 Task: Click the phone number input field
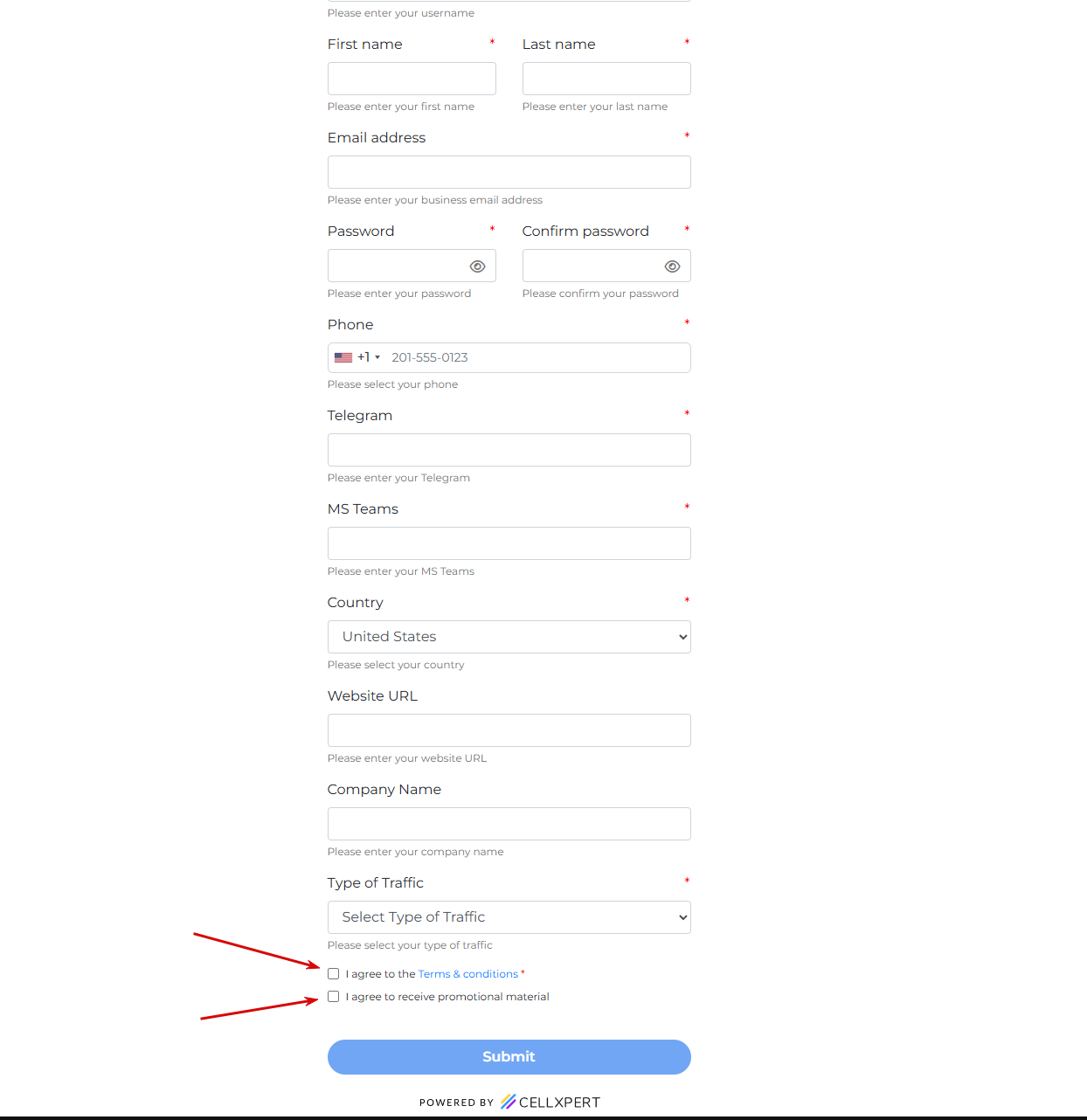pos(535,357)
